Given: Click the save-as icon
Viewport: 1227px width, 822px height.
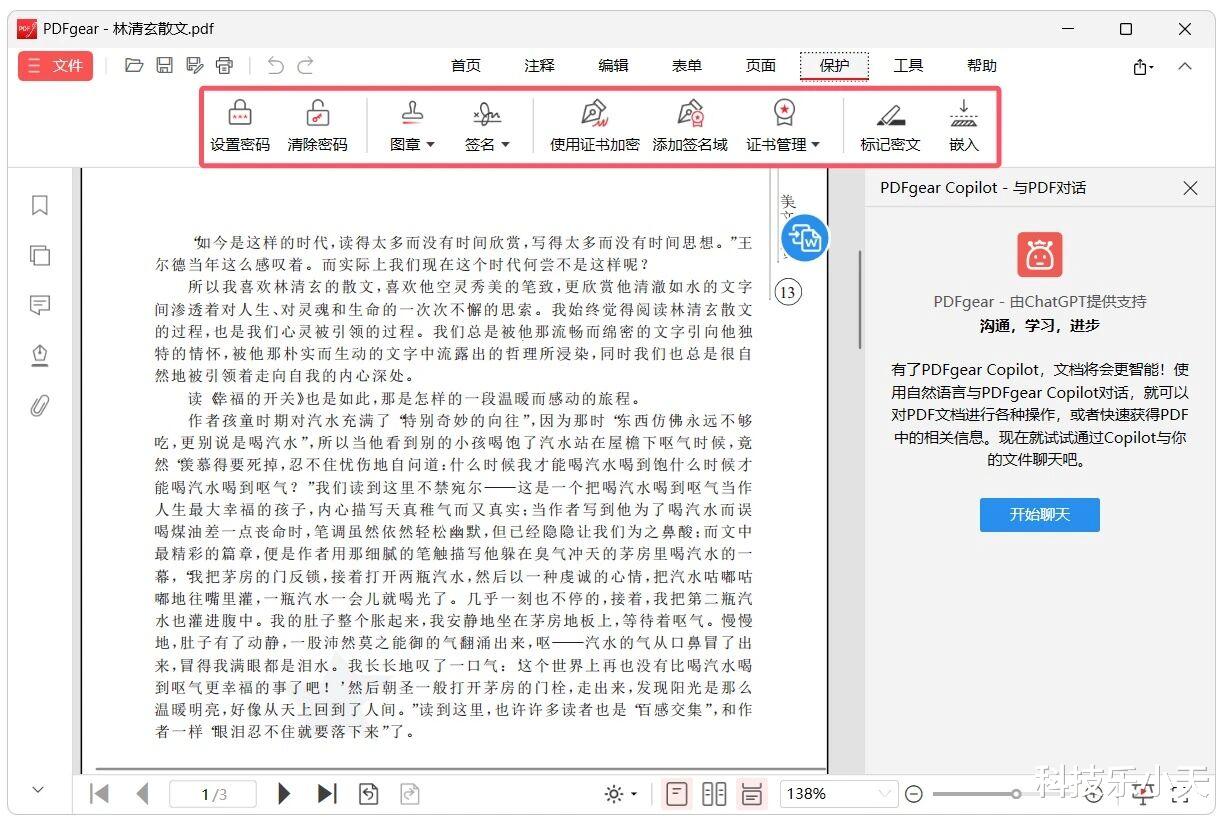Looking at the screenshot, I should [x=194, y=66].
